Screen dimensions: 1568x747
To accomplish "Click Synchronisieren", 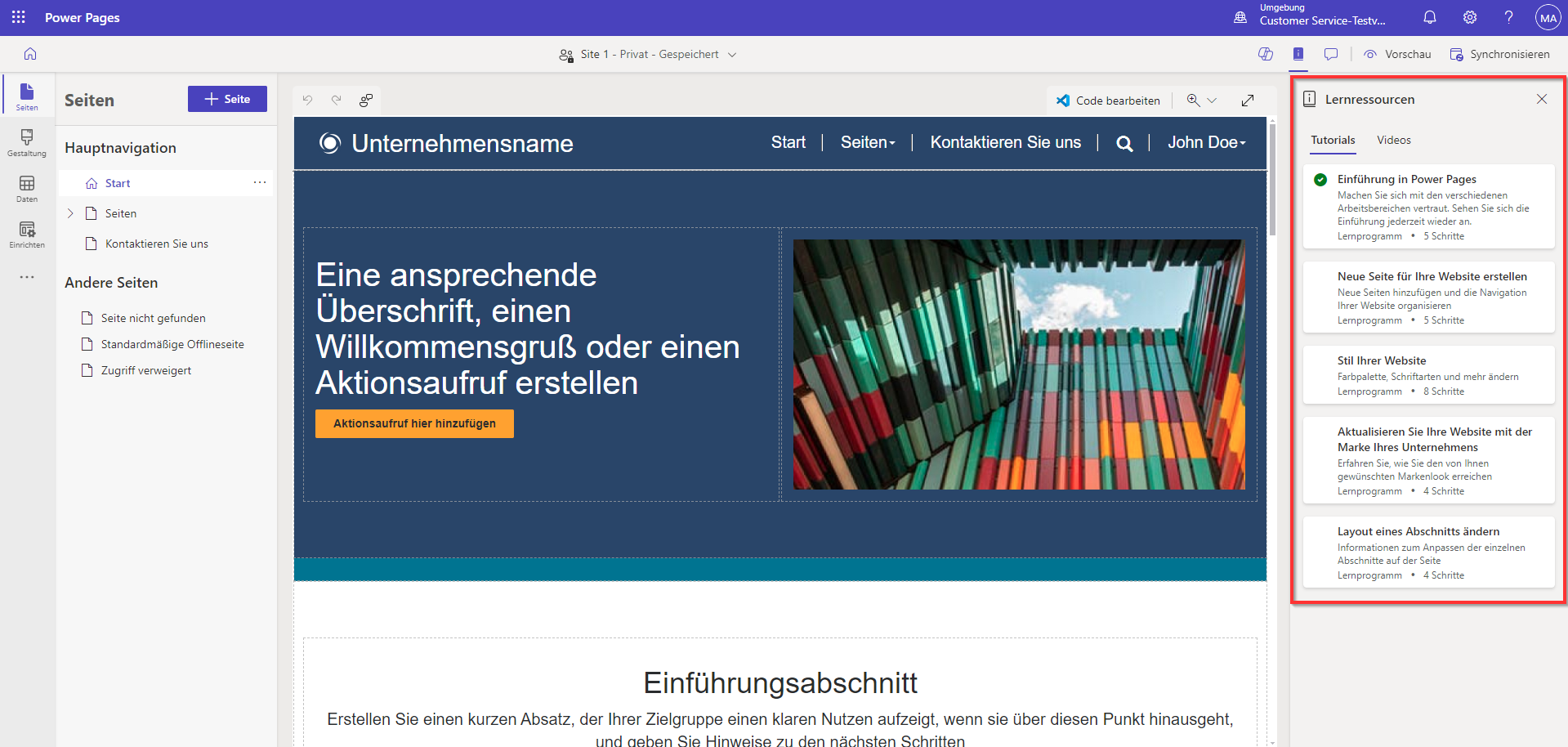I will pyautogui.click(x=1500, y=54).
